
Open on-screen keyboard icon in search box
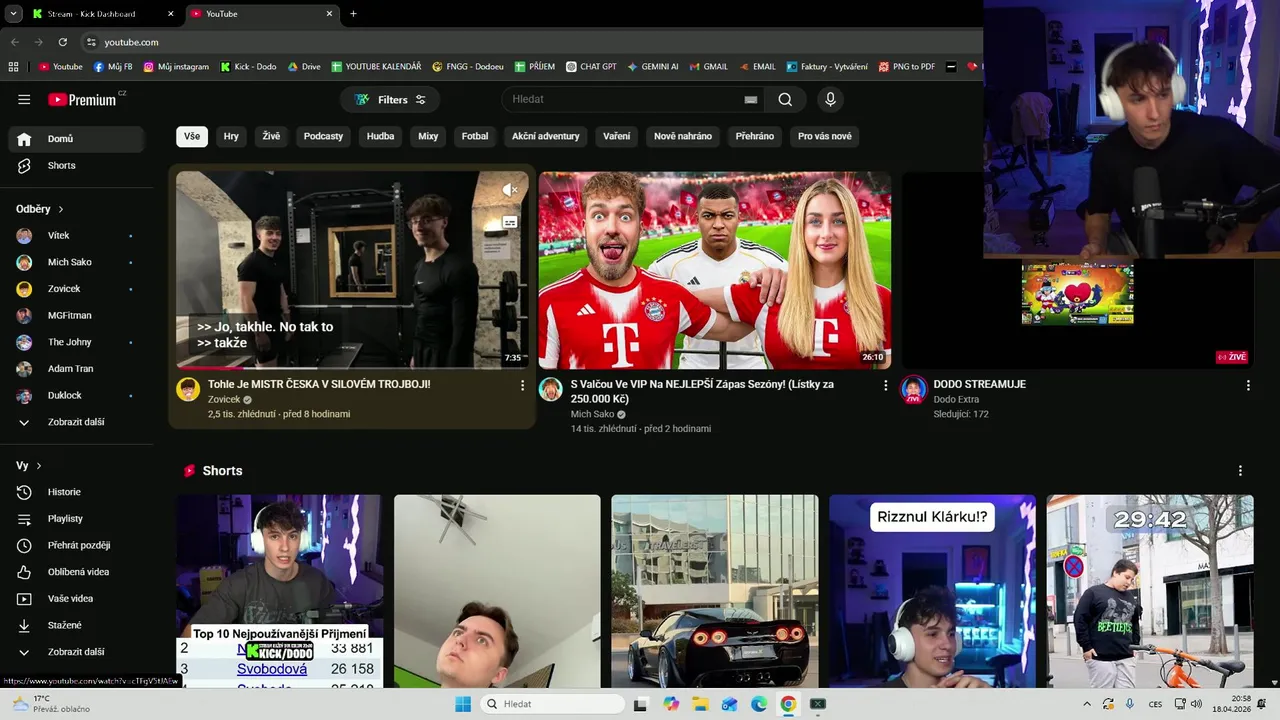point(751,100)
